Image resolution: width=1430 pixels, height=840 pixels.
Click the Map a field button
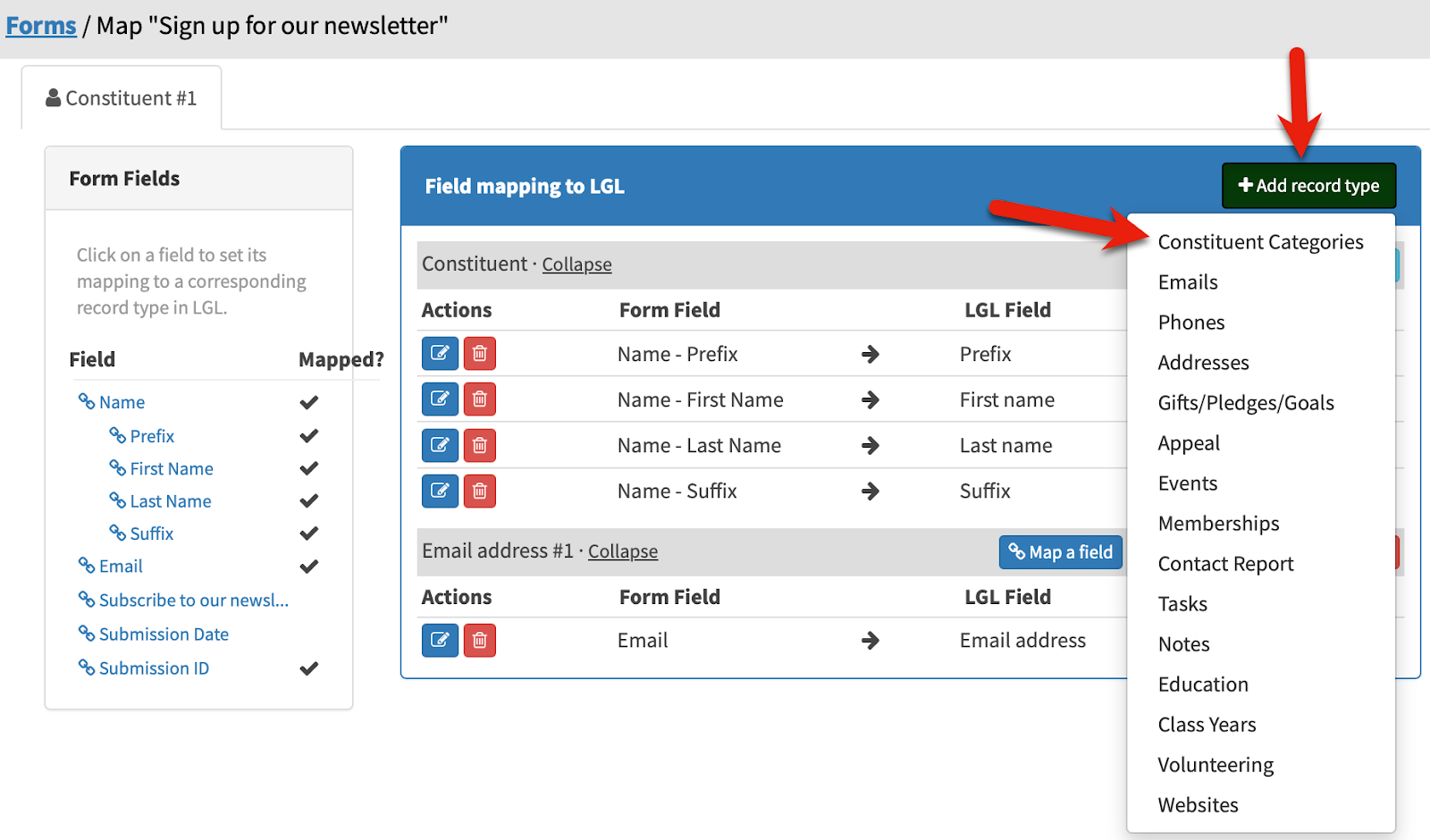1061,552
